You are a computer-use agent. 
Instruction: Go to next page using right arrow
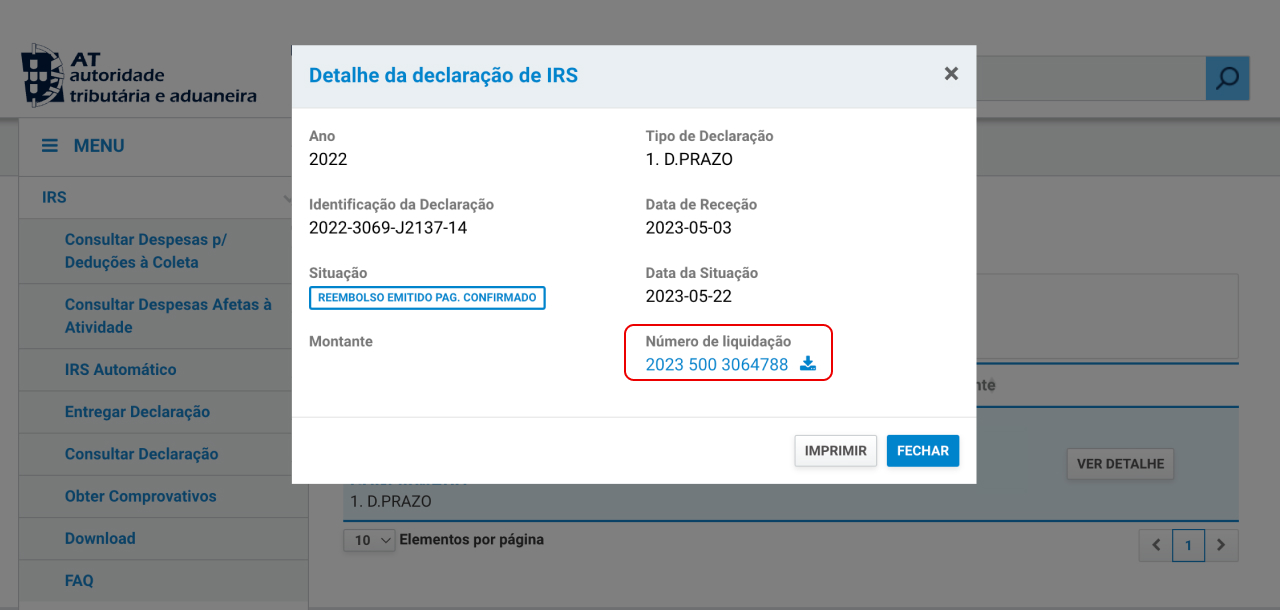[x=1221, y=545]
